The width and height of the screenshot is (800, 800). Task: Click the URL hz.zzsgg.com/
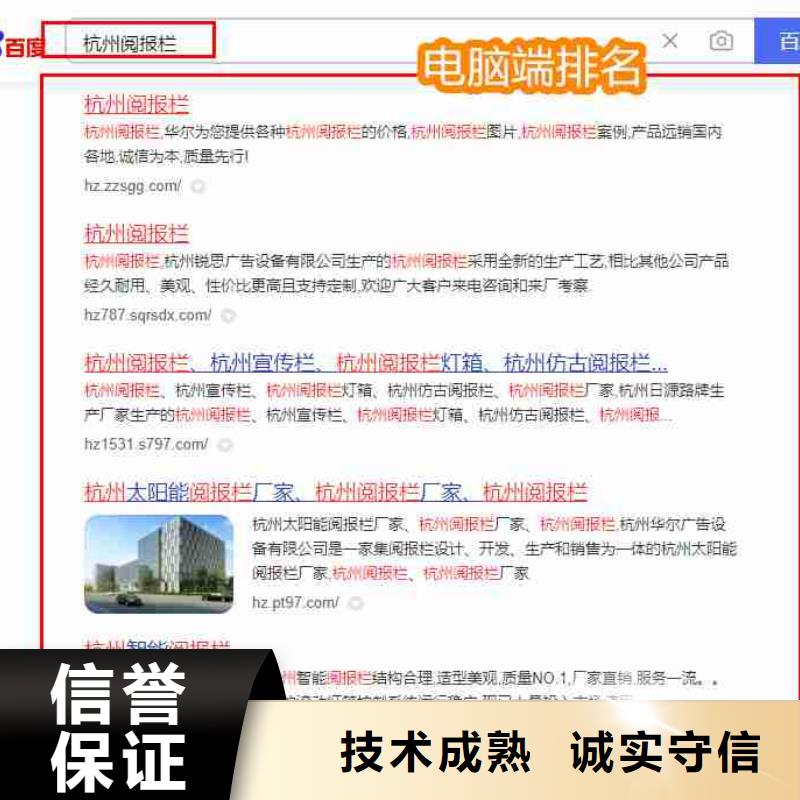pos(132,186)
